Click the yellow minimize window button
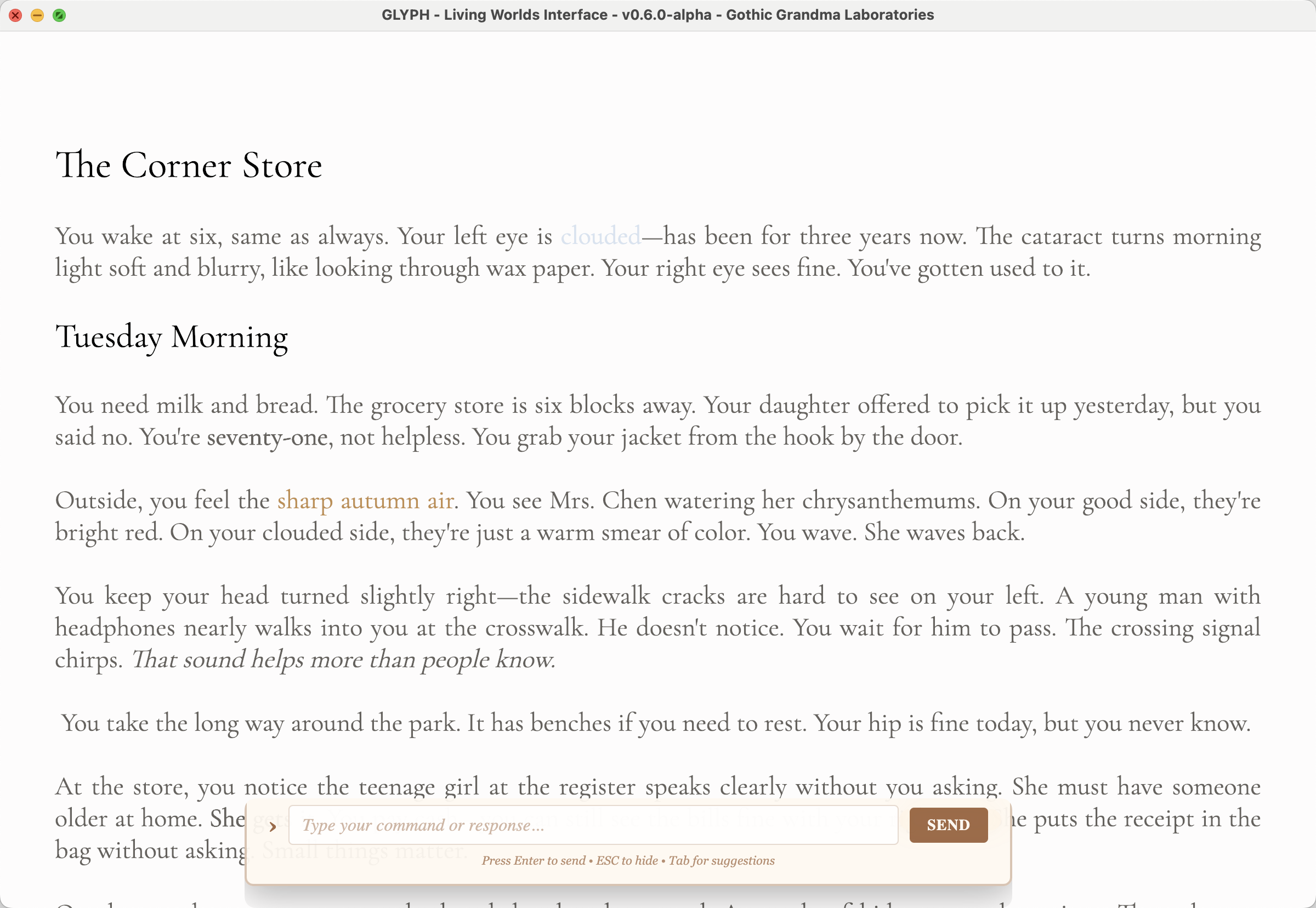The image size is (1316, 908). pyautogui.click(x=37, y=15)
